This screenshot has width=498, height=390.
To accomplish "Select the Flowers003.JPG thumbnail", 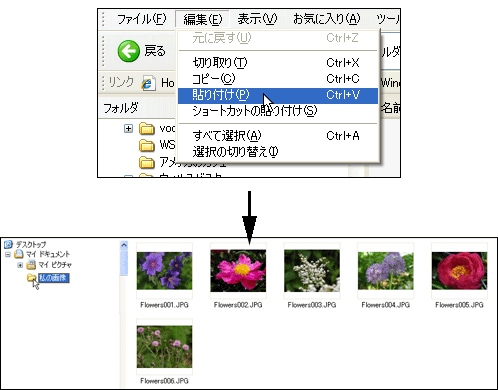I will pyautogui.click(x=312, y=271).
